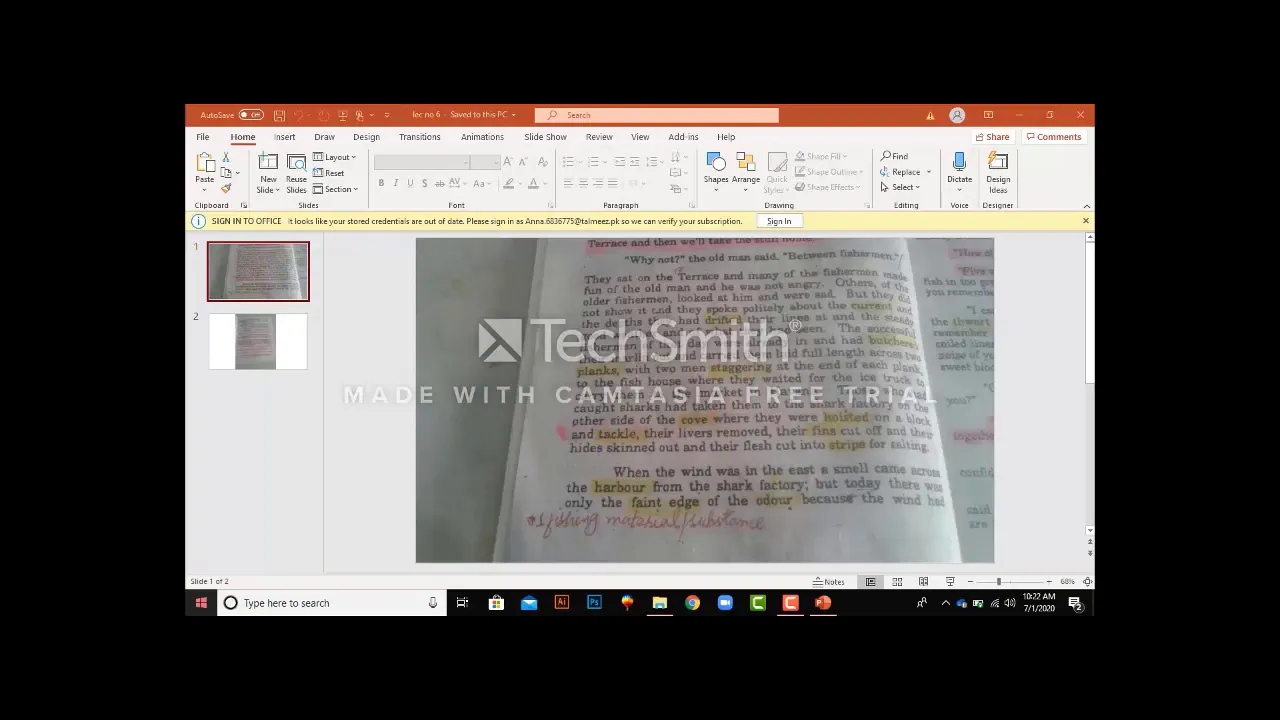
Task: Select the Format Painter brush
Action: pos(226,188)
